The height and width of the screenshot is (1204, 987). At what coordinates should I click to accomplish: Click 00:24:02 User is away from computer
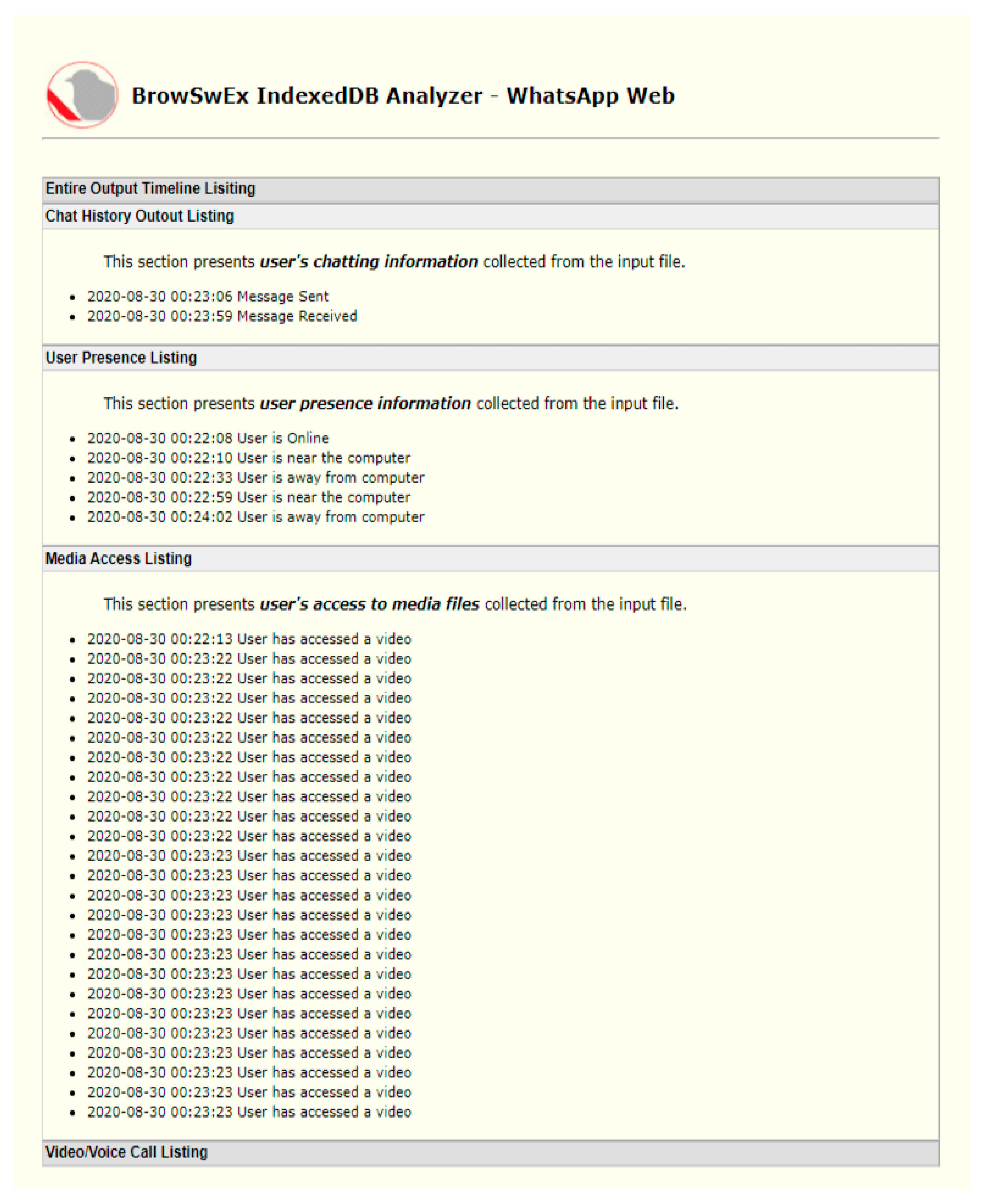tap(255, 517)
